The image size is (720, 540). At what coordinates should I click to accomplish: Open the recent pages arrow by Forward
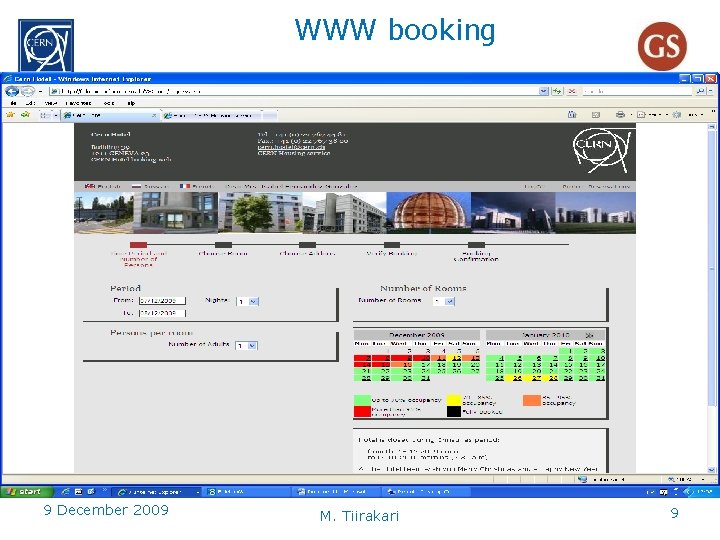(40, 91)
